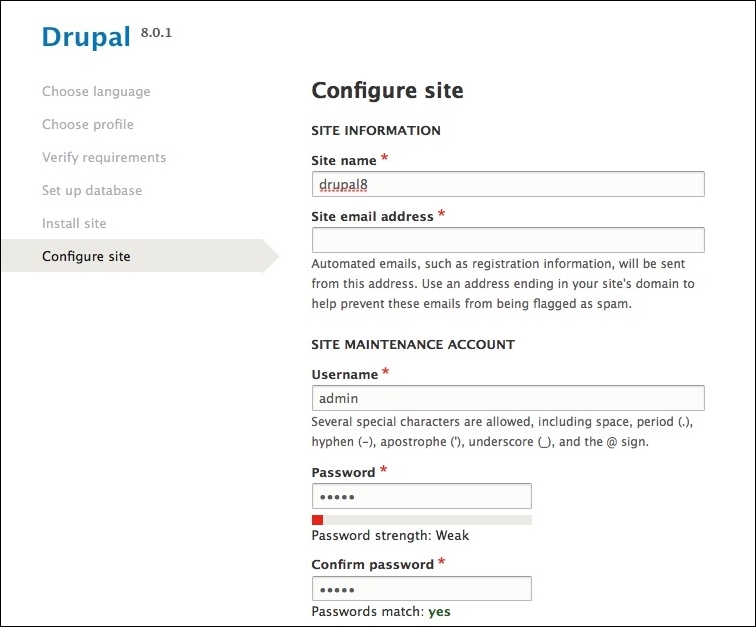
Task: Click the Site name label
Action: 344,160
